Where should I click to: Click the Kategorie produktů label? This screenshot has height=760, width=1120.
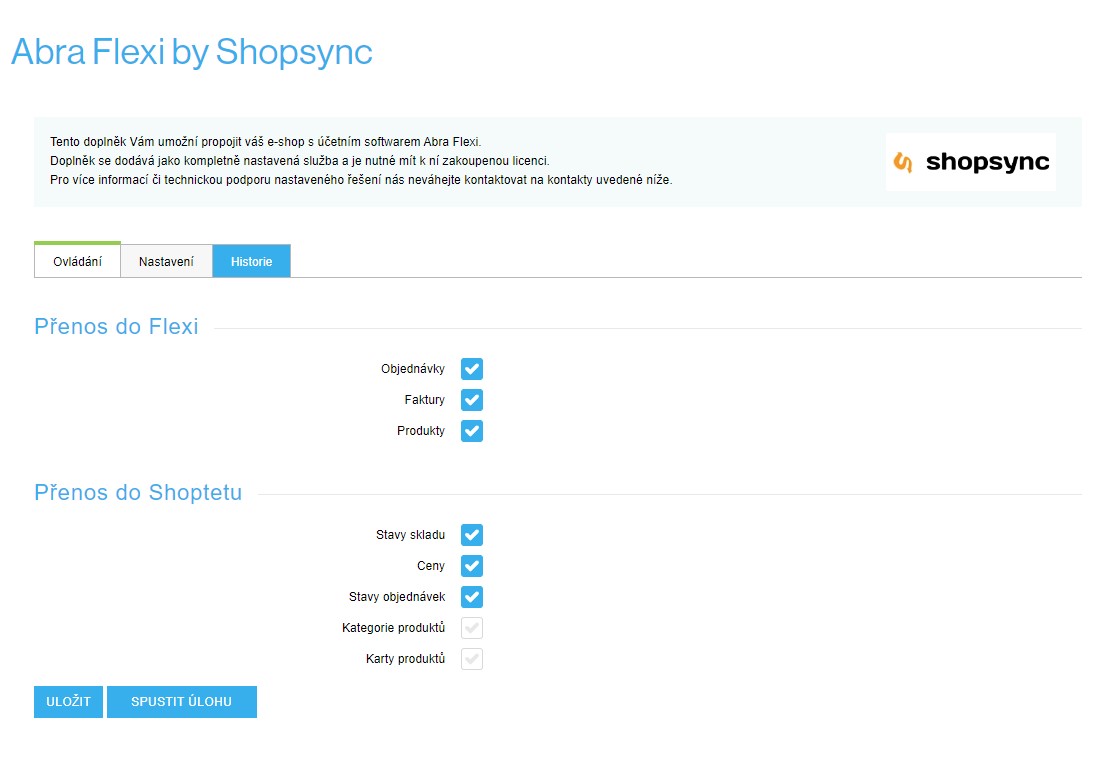pos(394,628)
